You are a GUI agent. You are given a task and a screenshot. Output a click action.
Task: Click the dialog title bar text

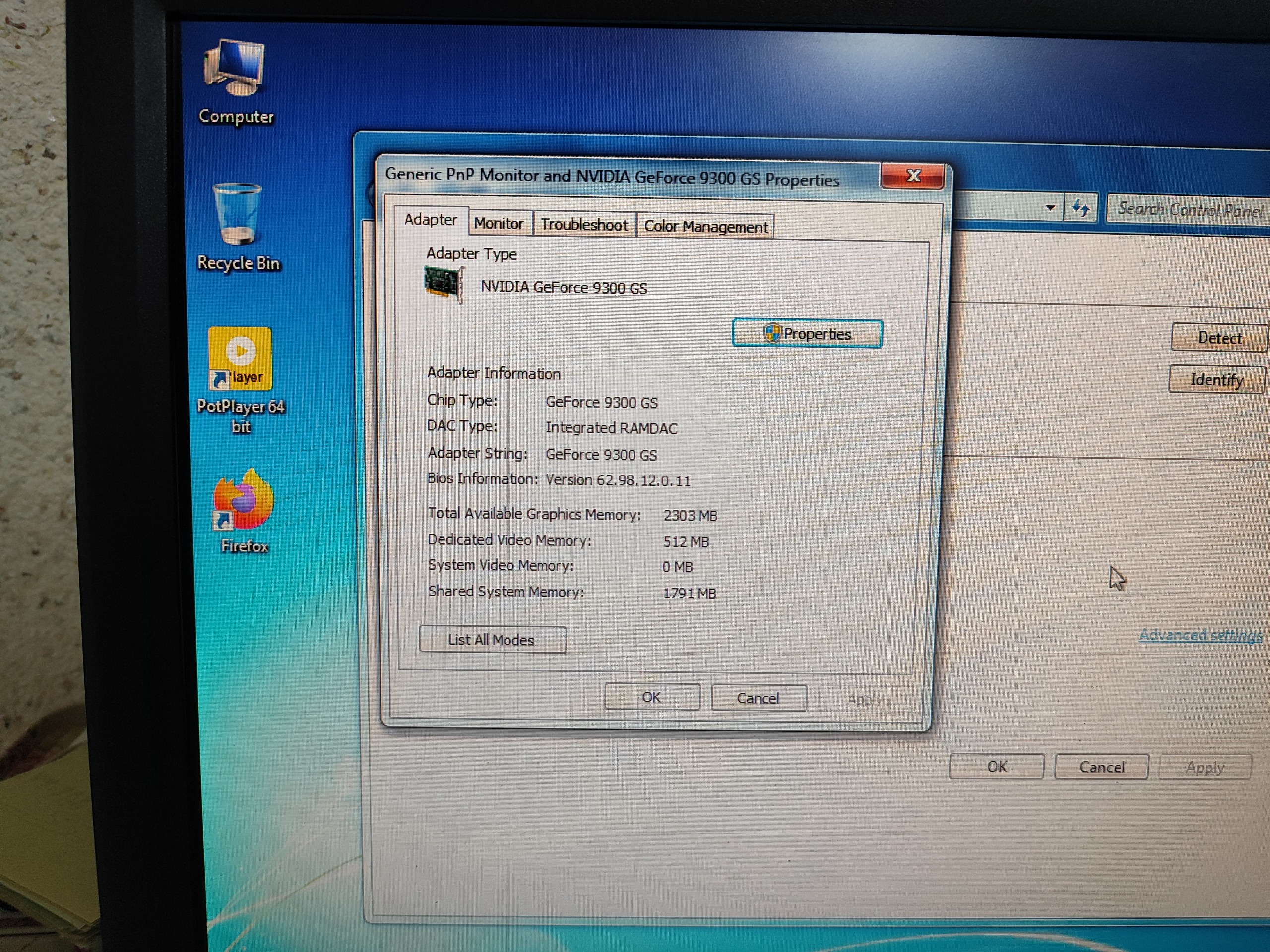(x=612, y=177)
